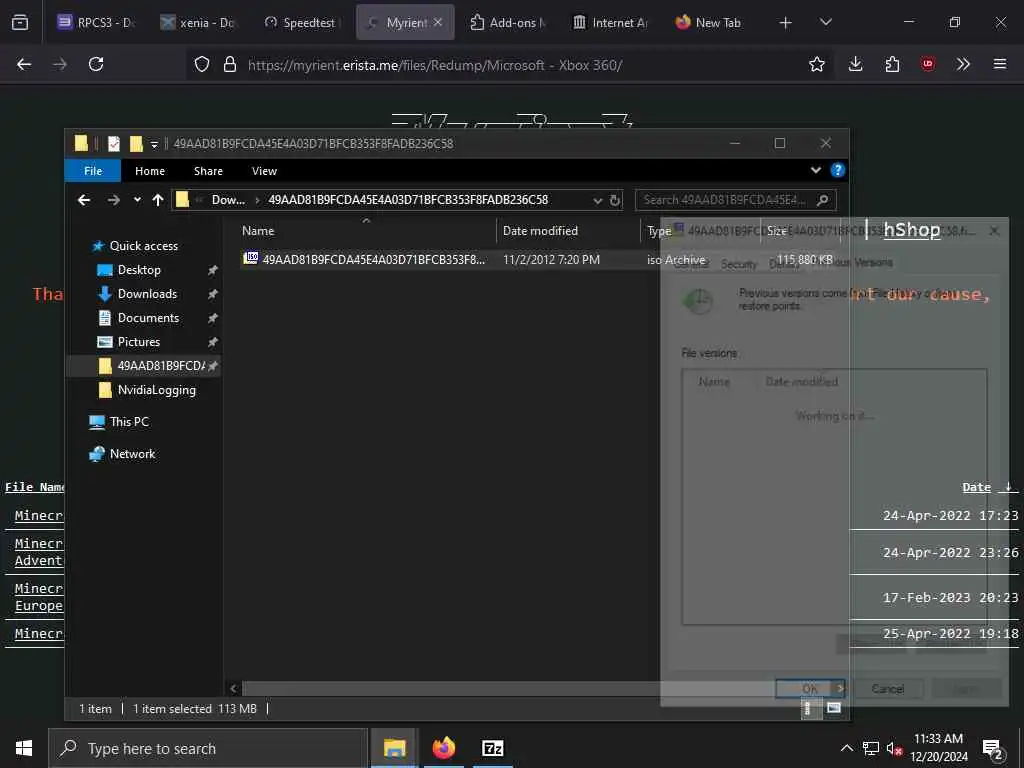Open Firefox from the taskbar
1024x768 pixels.
click(x=443, y=748)
